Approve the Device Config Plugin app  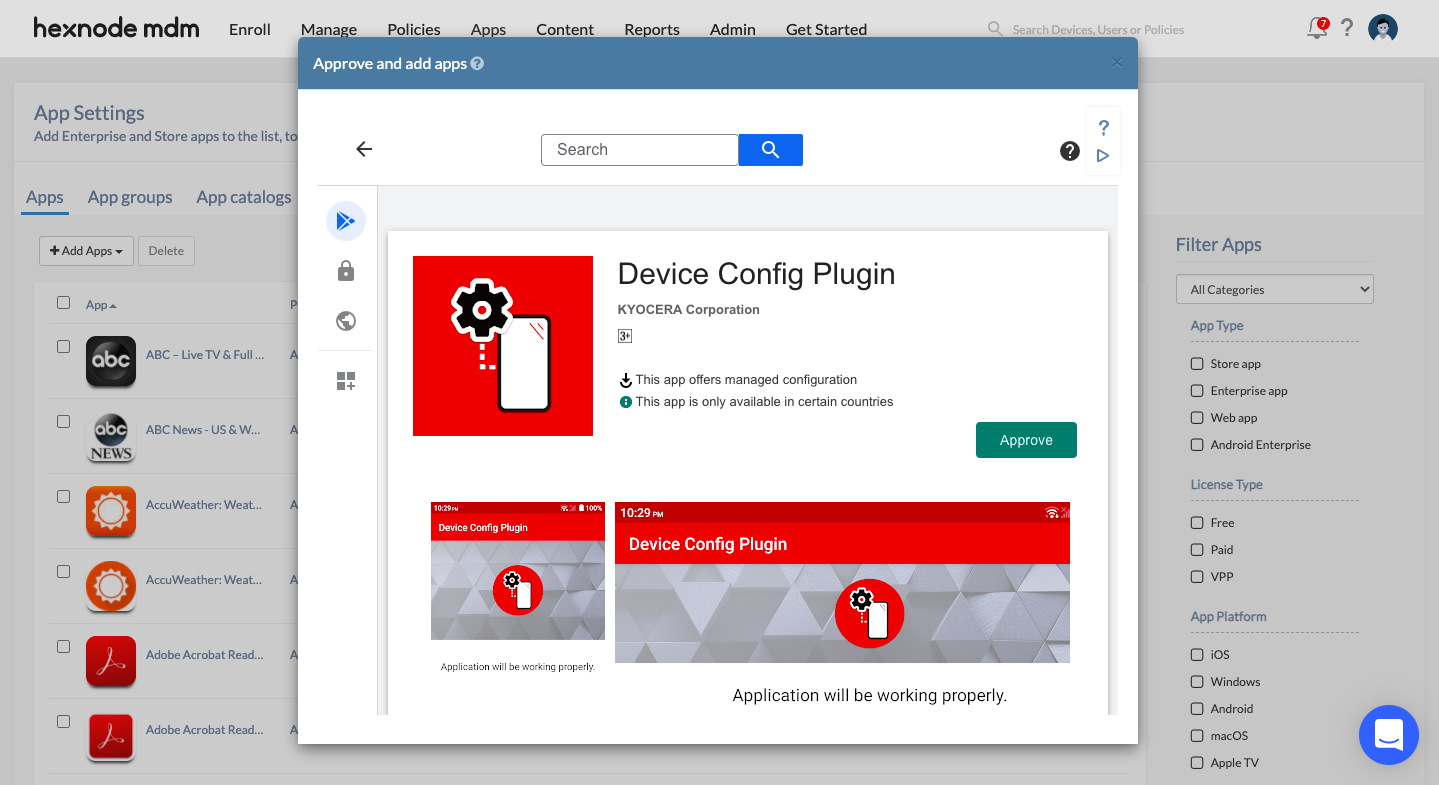1026,440
